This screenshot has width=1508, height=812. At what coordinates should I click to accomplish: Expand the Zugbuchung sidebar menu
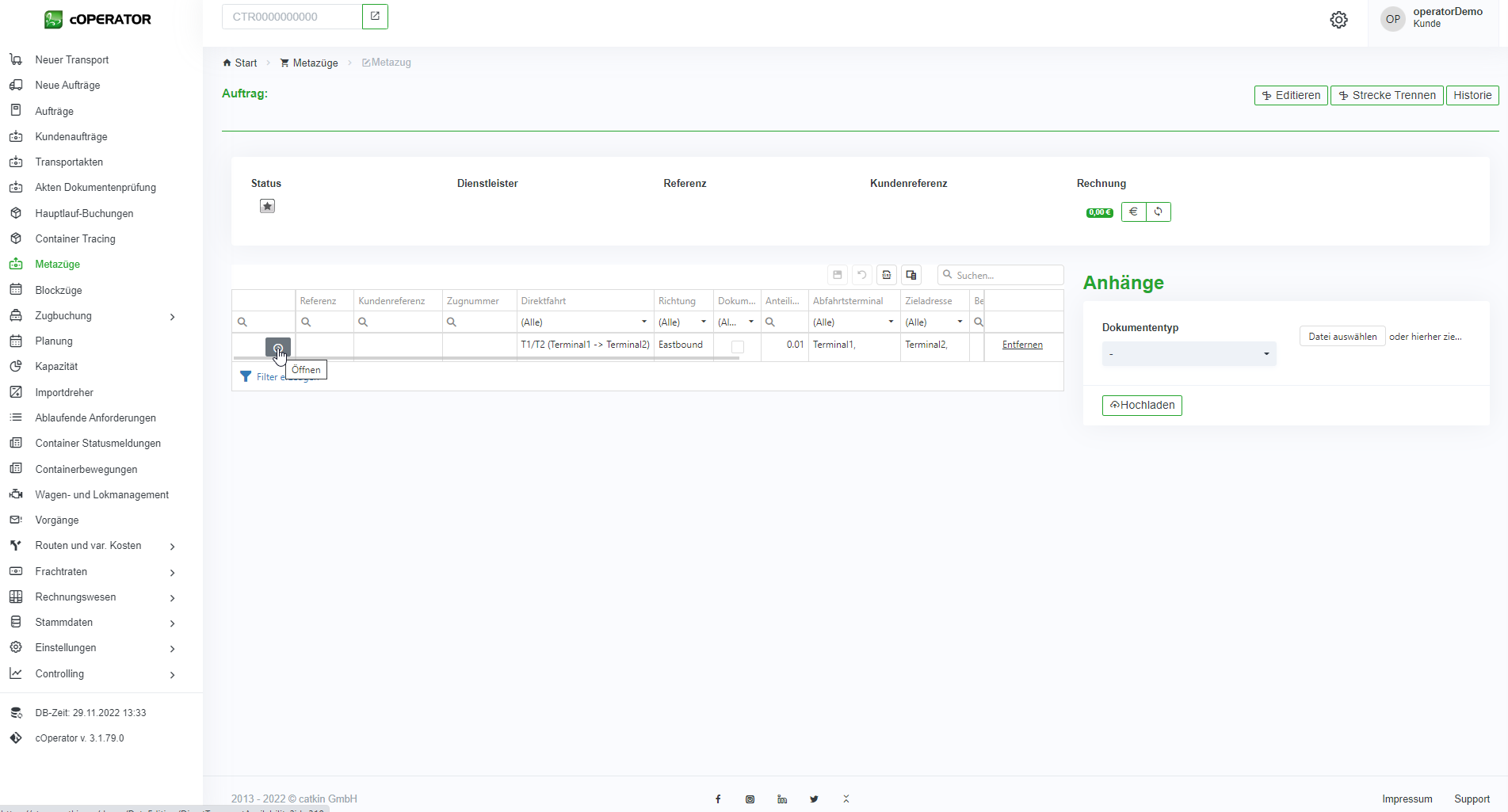172,316
